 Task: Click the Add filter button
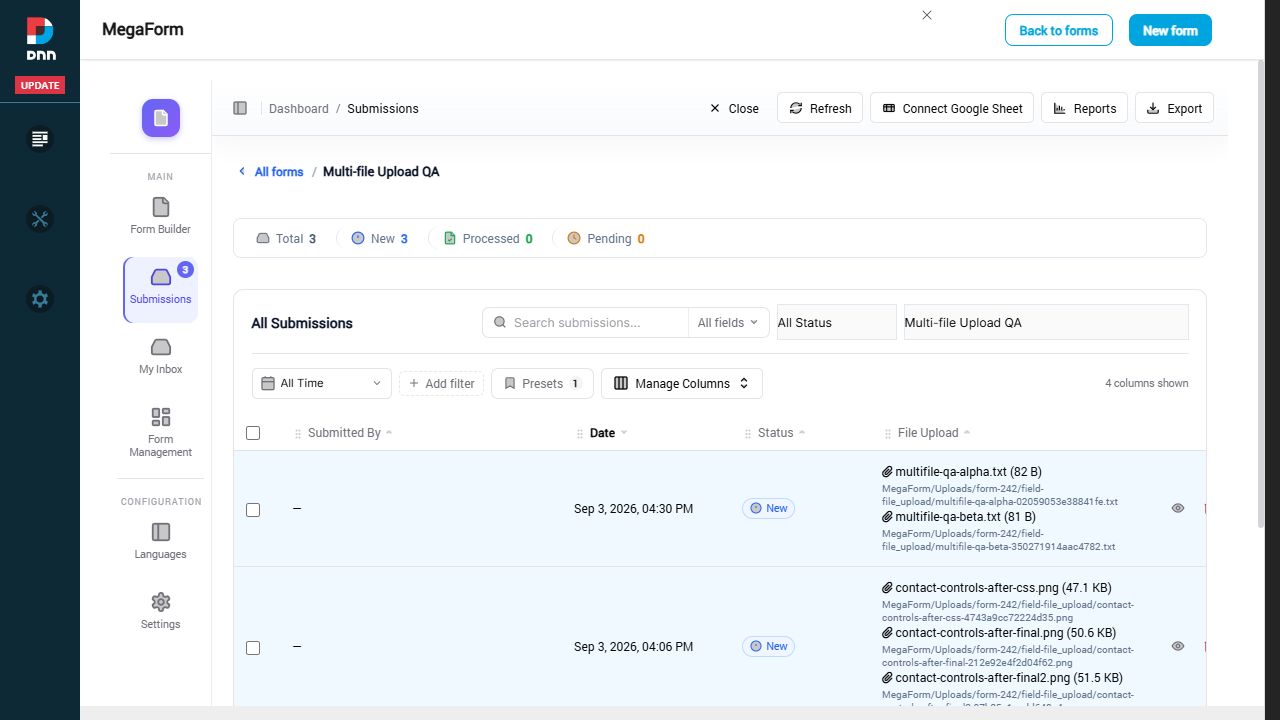pyautogui.click(x=442, y=383)
